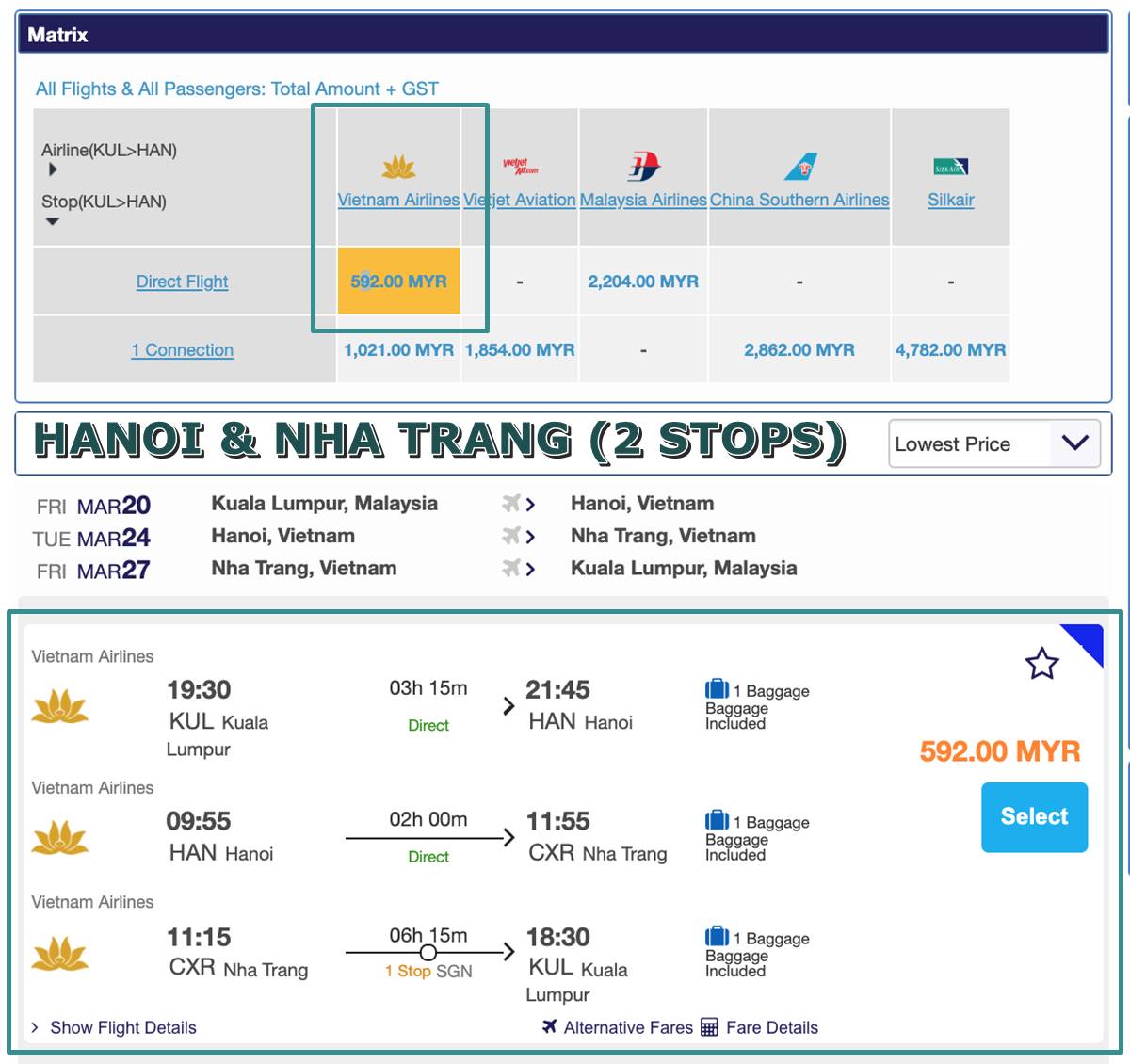
Task: Filter by 1 Connection row link
Action: pos(183,350)
